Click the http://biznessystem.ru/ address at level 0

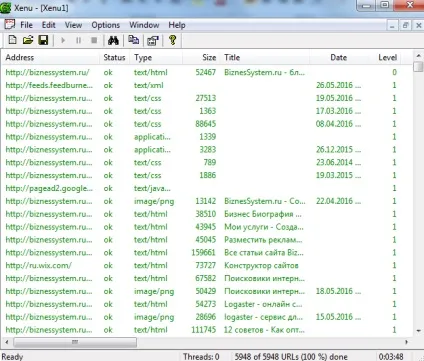click(47, 72)
